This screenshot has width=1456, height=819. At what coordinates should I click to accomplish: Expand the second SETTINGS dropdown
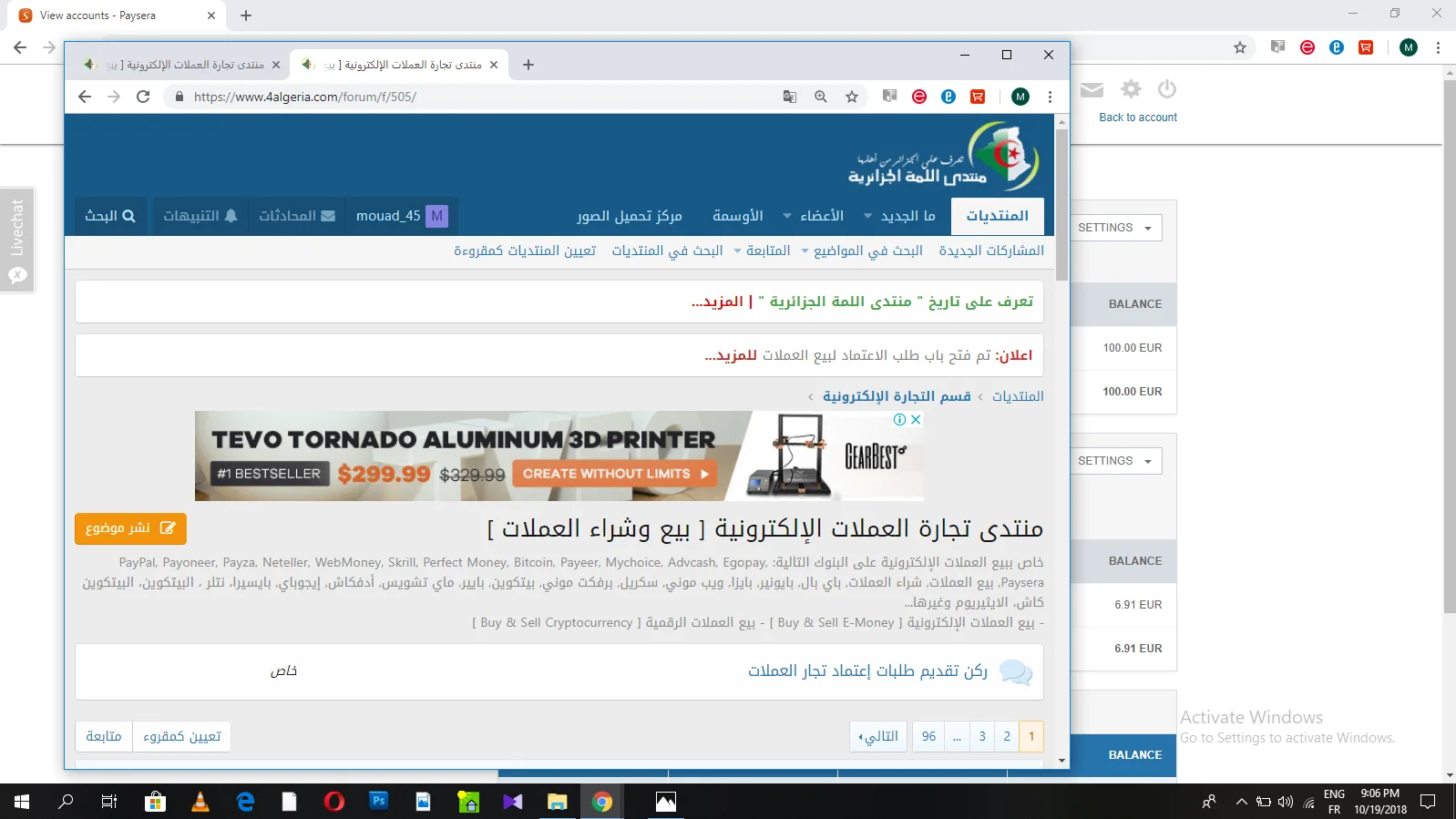(x=1115, y=461)
